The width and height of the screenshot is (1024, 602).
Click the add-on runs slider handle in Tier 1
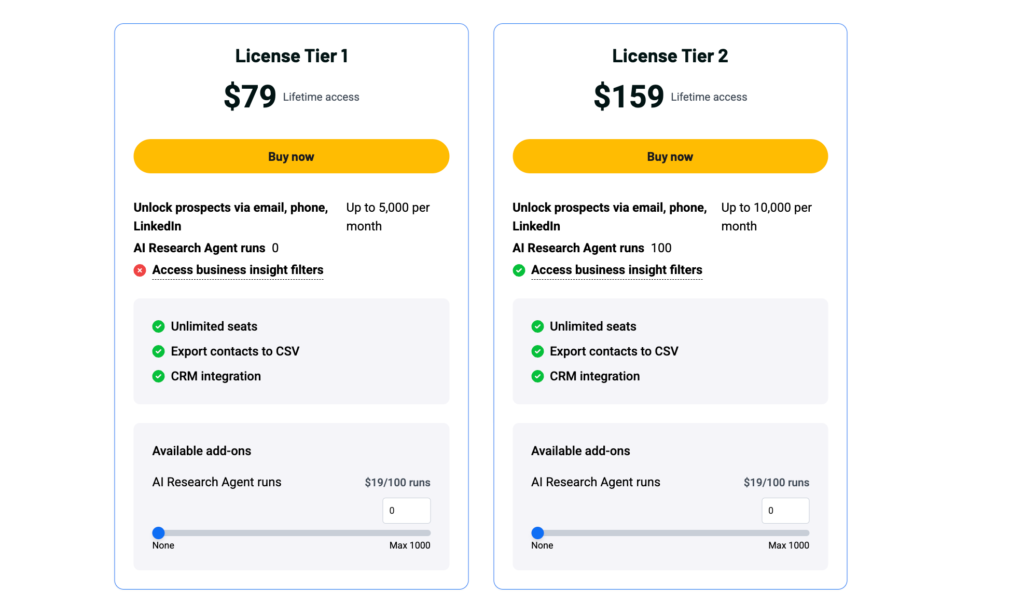pos(159,533)
